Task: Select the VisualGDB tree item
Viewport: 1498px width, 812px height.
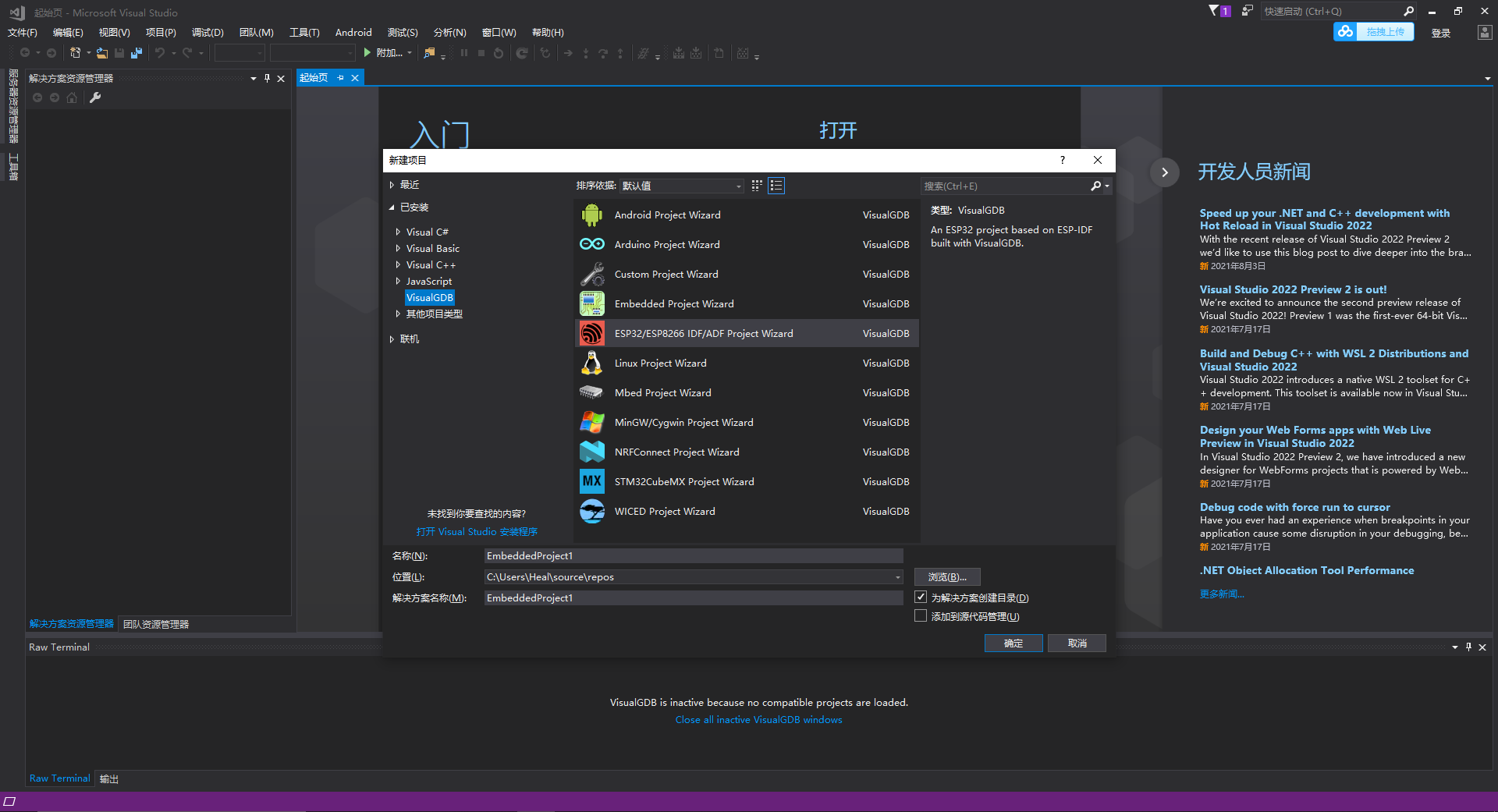Action: click(430, 297)
